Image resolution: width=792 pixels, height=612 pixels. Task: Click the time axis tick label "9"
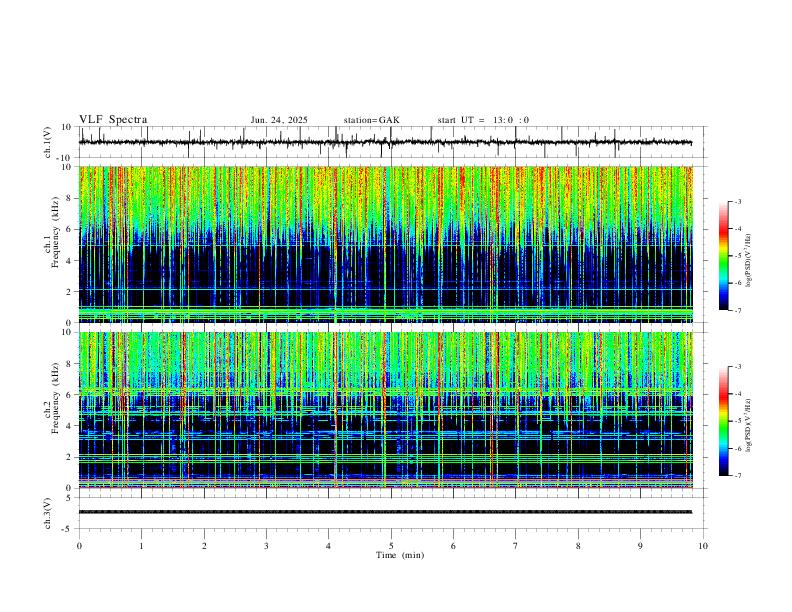(640, 546)
